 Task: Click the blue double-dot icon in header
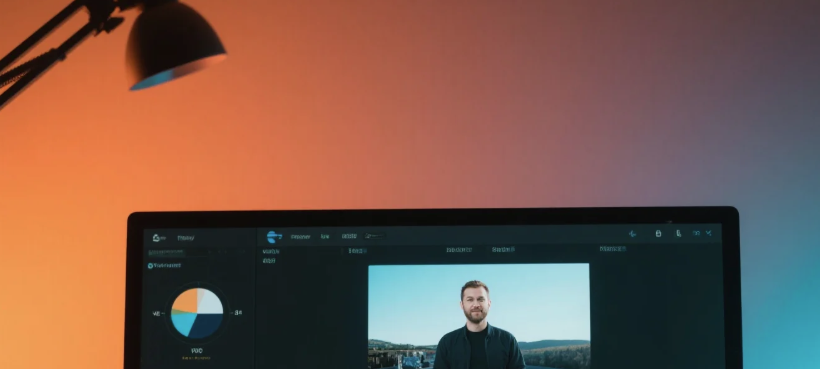coord(696,233)
